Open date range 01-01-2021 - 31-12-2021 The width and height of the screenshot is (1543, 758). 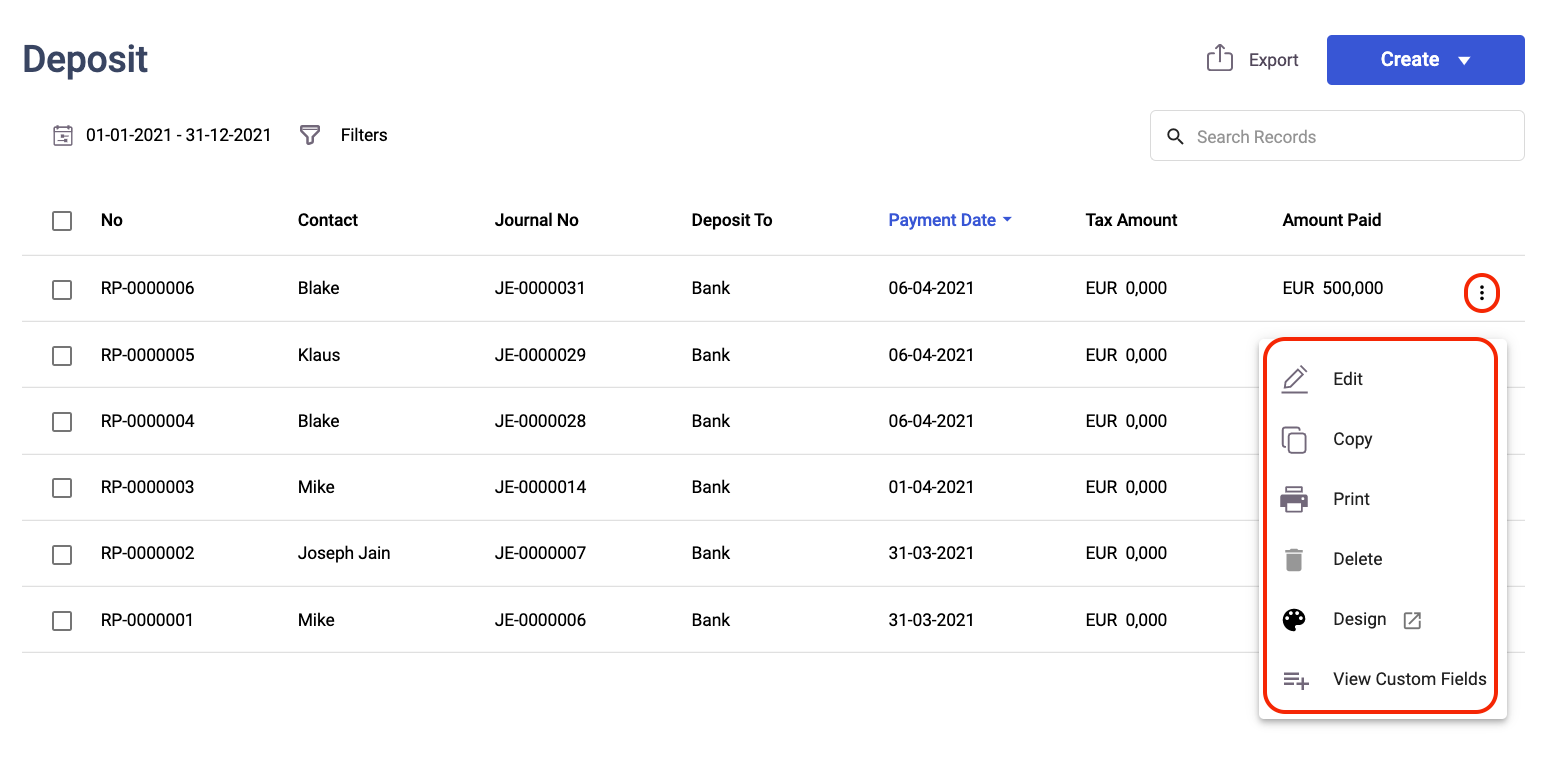[x=178, y=135]
